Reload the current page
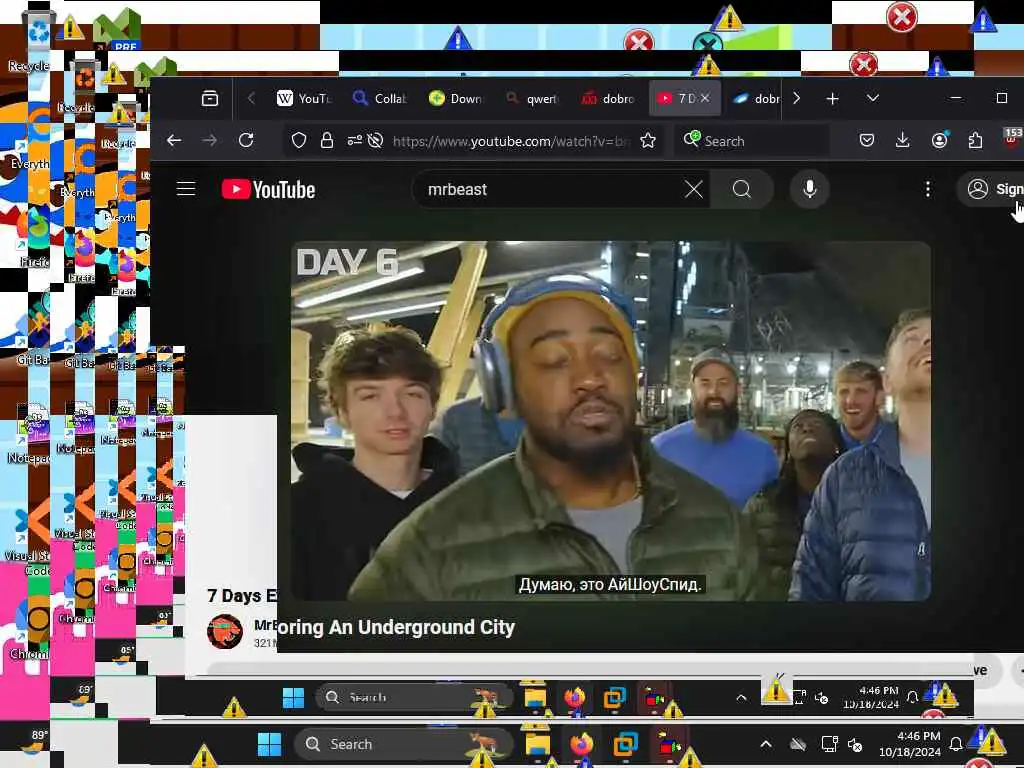The height and width of the screenshot is (768, 1024). point(246,140)
